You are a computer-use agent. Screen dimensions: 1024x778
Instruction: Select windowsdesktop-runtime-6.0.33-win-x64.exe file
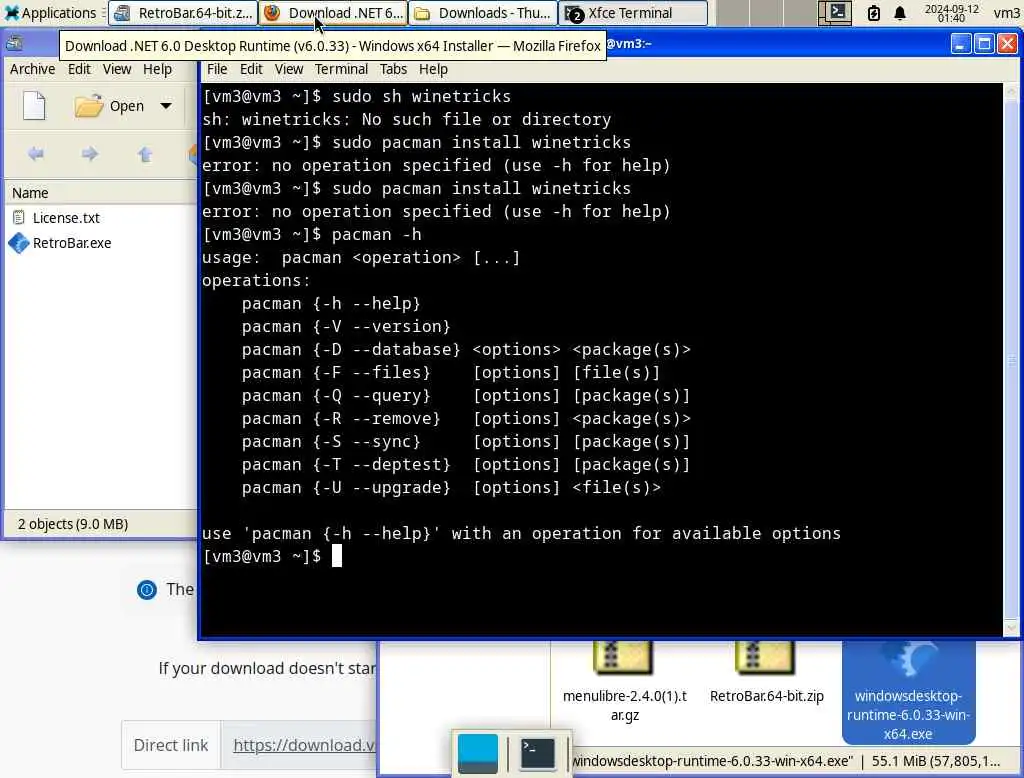[908, 692]
